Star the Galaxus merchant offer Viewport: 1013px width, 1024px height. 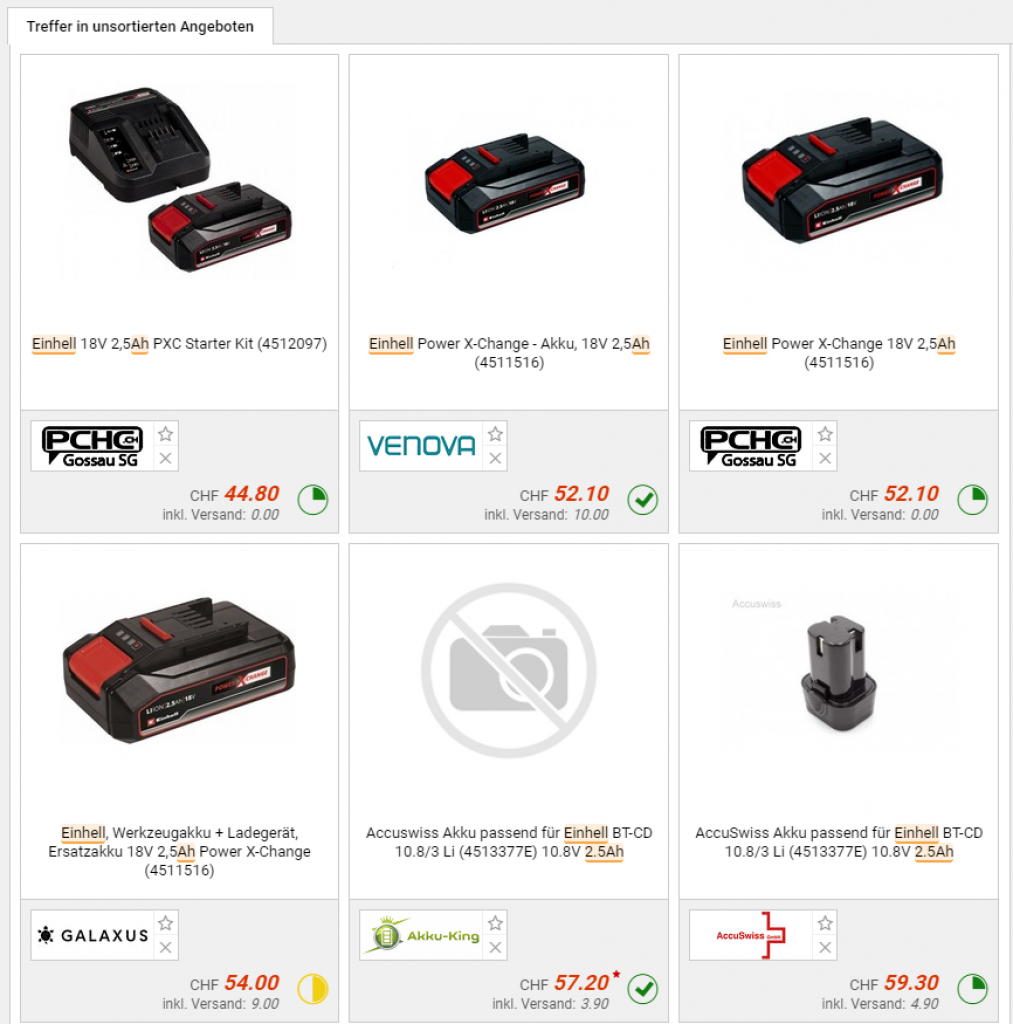point(165,923)
